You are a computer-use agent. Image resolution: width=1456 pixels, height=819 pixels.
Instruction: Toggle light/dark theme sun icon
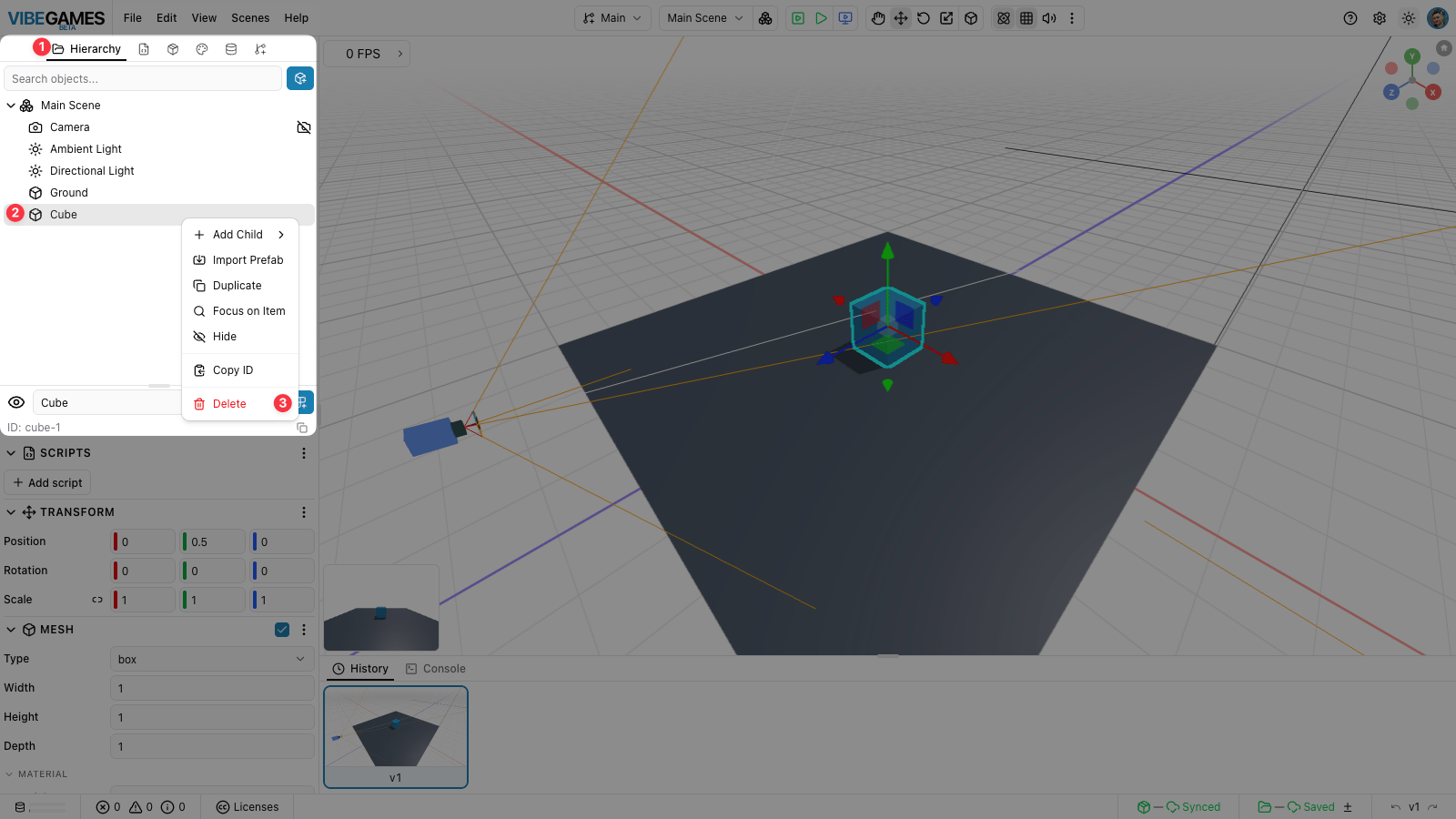tap(1409, 18)
